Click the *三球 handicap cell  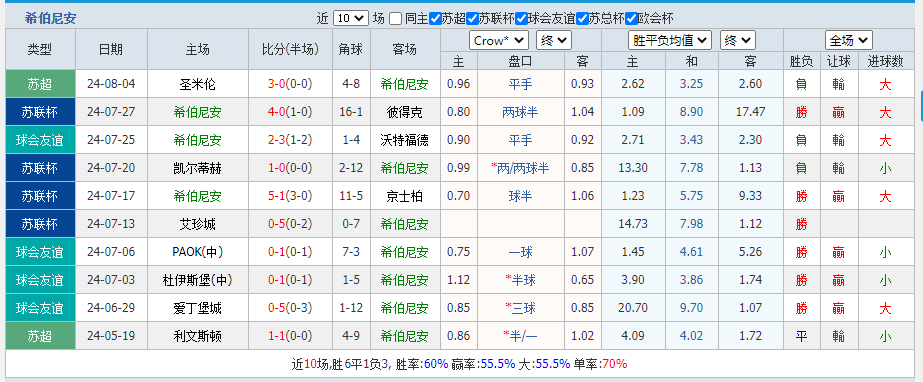pyautogui.click(x=520, y=308)
